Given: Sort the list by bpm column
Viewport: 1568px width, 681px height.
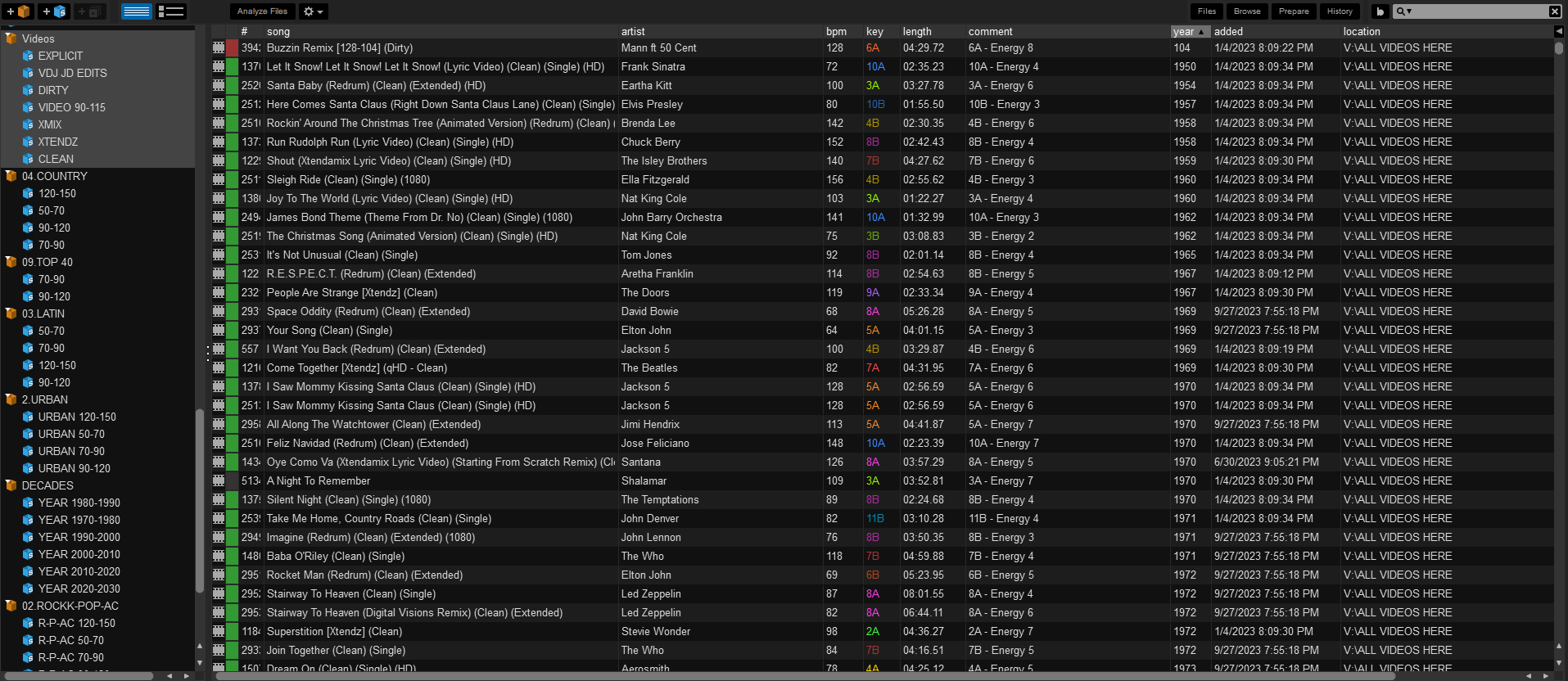Looking at the screenshot, I should [836, 31].
